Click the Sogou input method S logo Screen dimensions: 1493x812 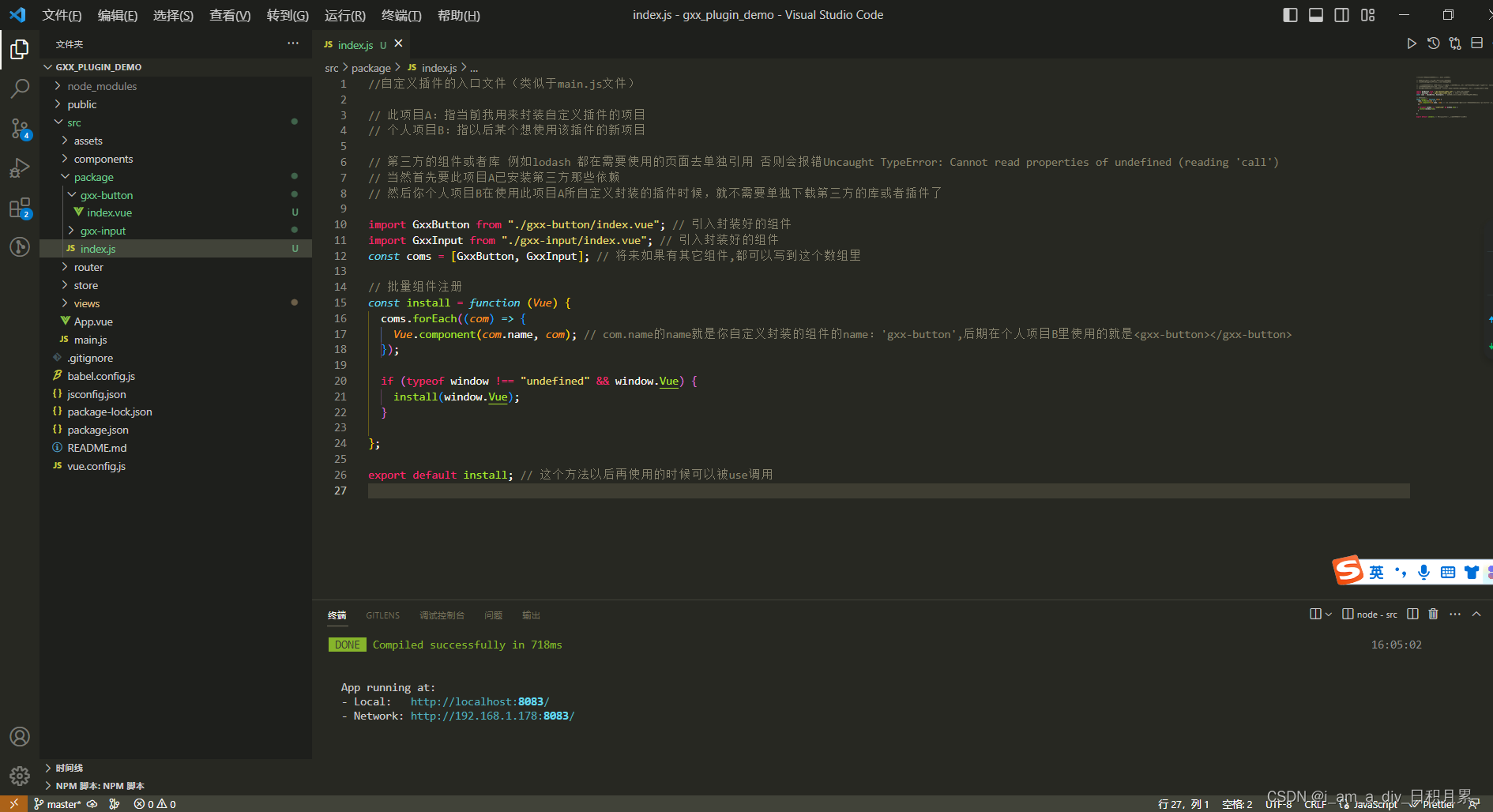click(x=1348, y=570)
